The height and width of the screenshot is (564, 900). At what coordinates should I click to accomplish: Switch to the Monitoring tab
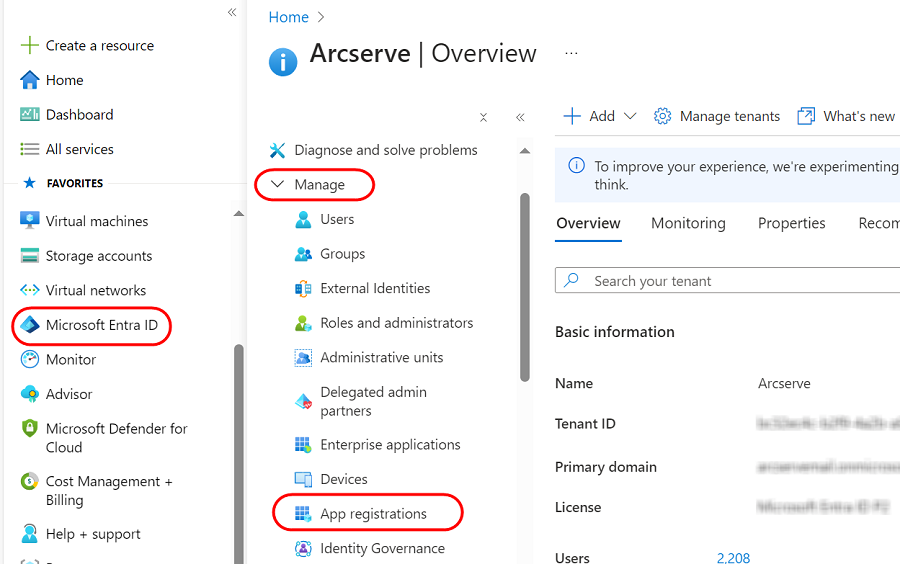[688, 223]
